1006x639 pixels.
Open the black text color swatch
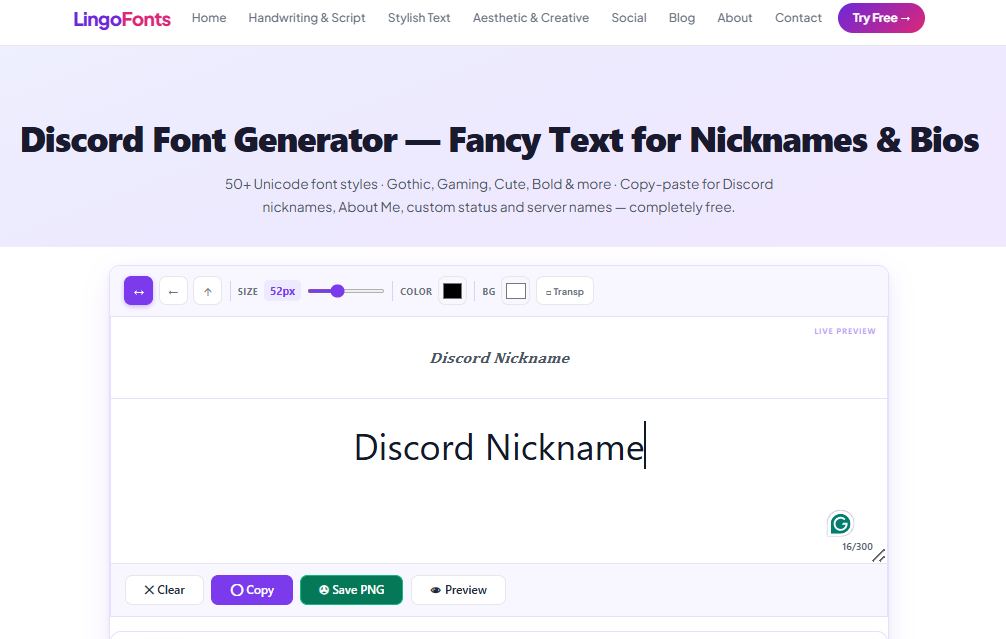click(452, 291)
